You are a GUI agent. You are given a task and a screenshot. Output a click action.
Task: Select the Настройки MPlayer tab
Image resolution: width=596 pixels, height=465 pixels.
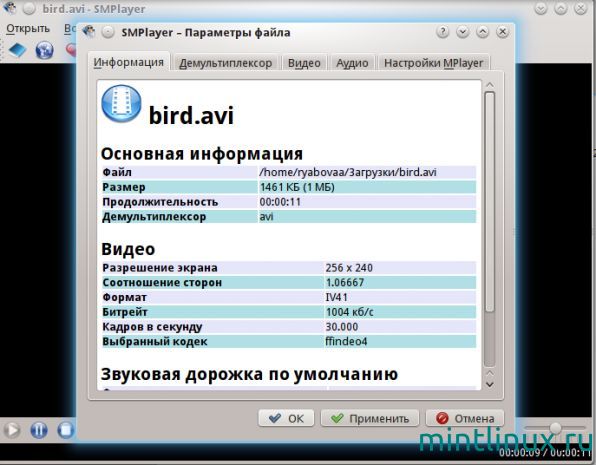coord(433,63)
